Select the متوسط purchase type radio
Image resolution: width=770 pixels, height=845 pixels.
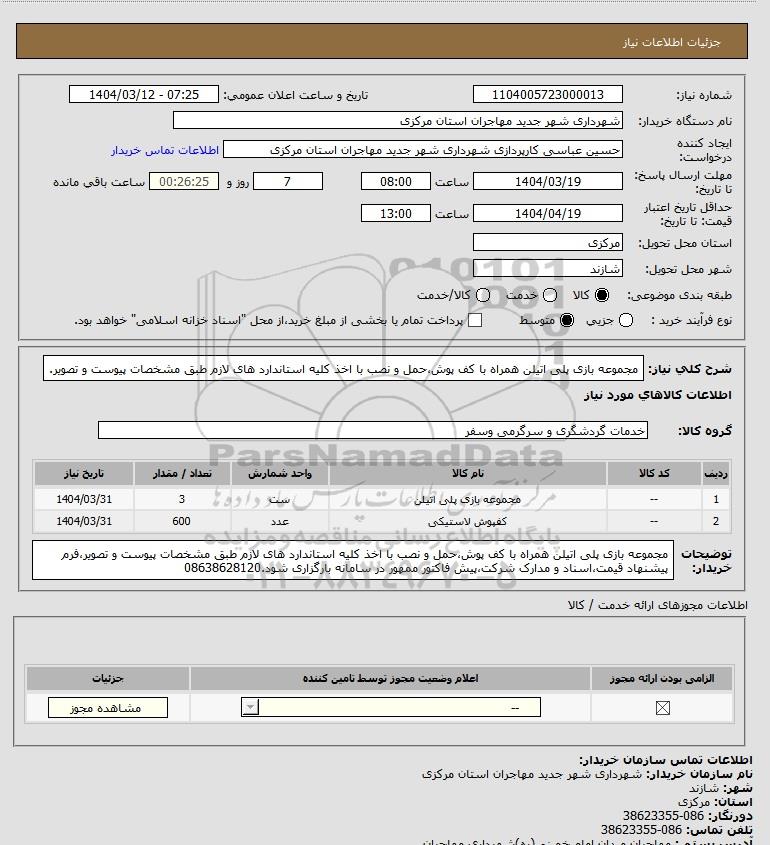(x=567, y=320)
